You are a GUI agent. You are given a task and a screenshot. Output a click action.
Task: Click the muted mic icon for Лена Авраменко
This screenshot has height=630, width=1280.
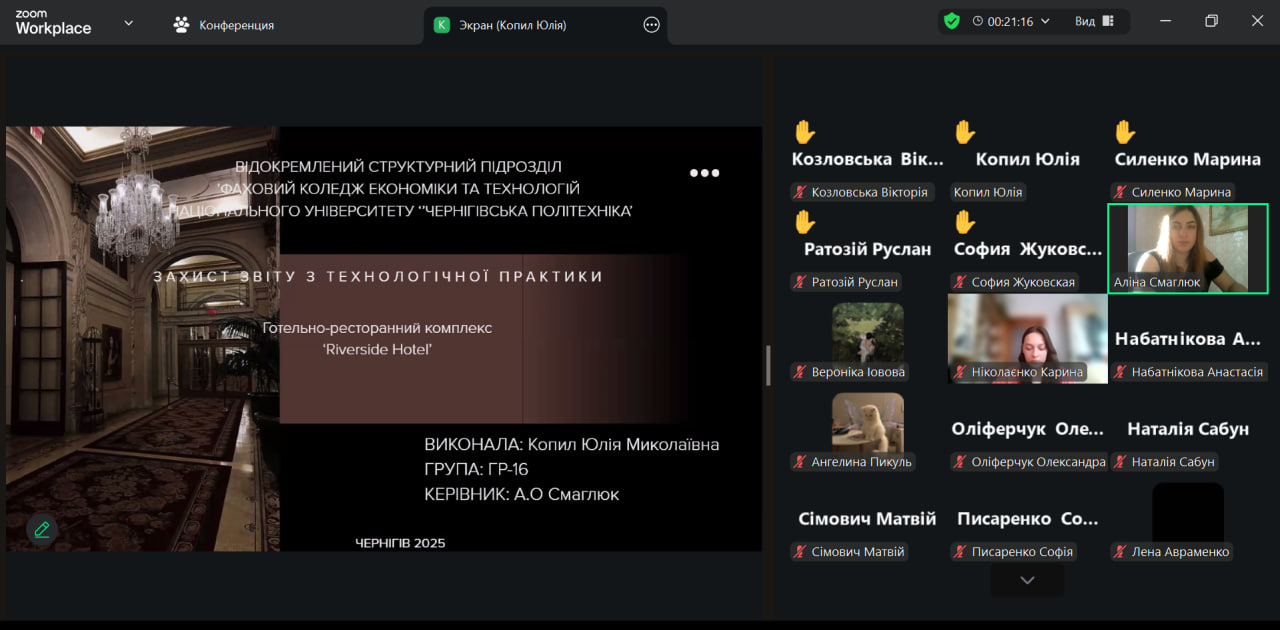click(x=1120, y=552)
